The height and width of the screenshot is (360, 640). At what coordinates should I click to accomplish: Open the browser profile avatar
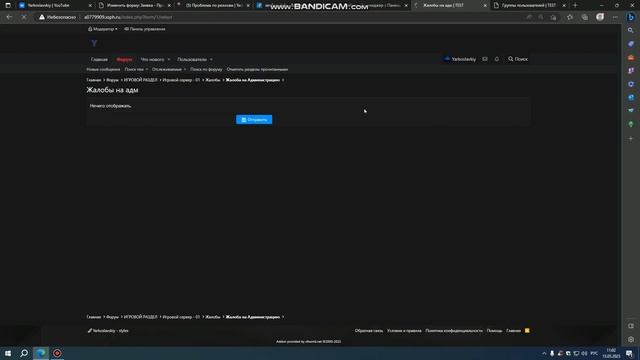(600, 17)
